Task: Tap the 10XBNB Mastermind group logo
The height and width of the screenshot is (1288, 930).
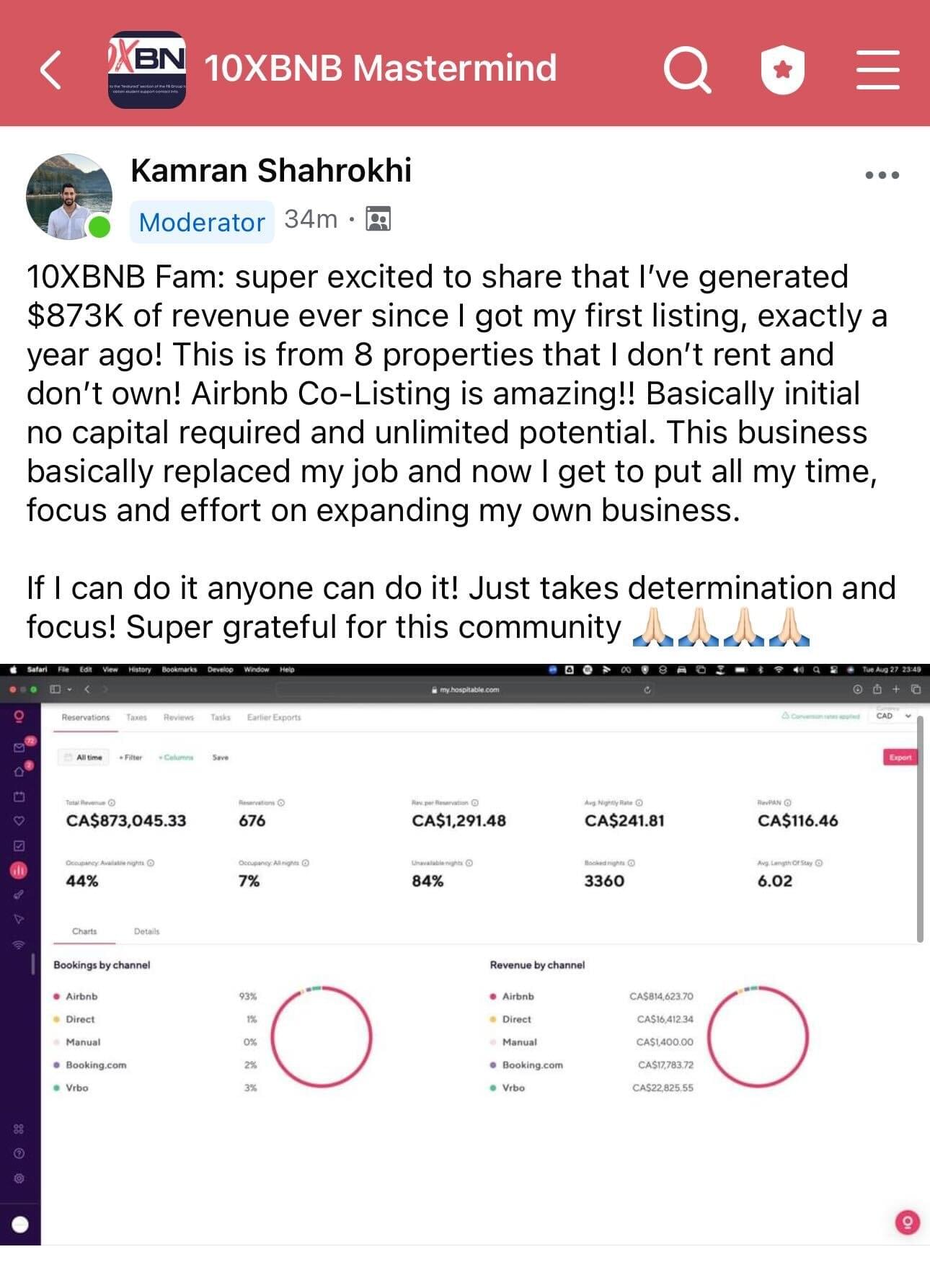Action: [147, 70]
